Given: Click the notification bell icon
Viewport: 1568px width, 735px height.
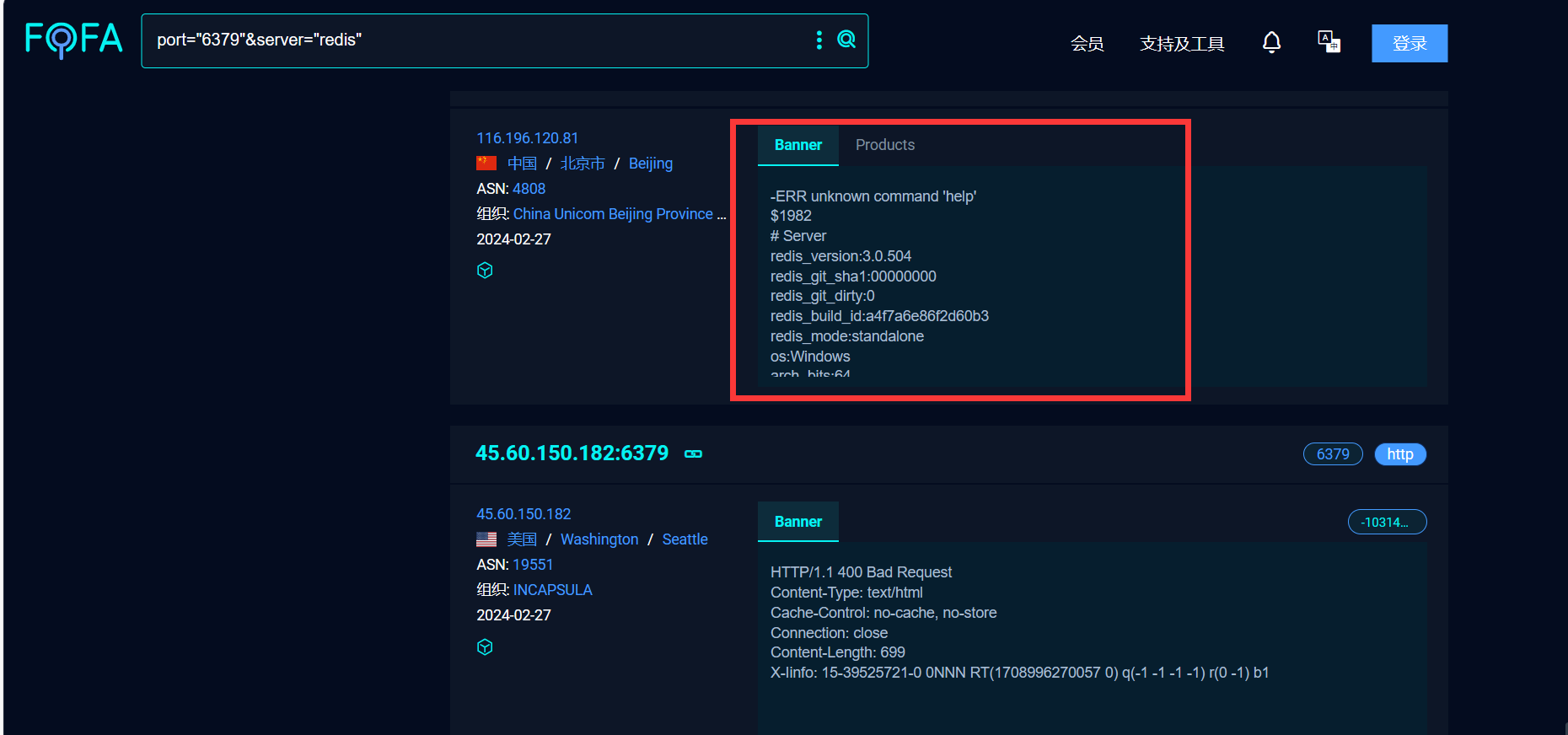Looking at the screenshot, I should [1271, 42].
